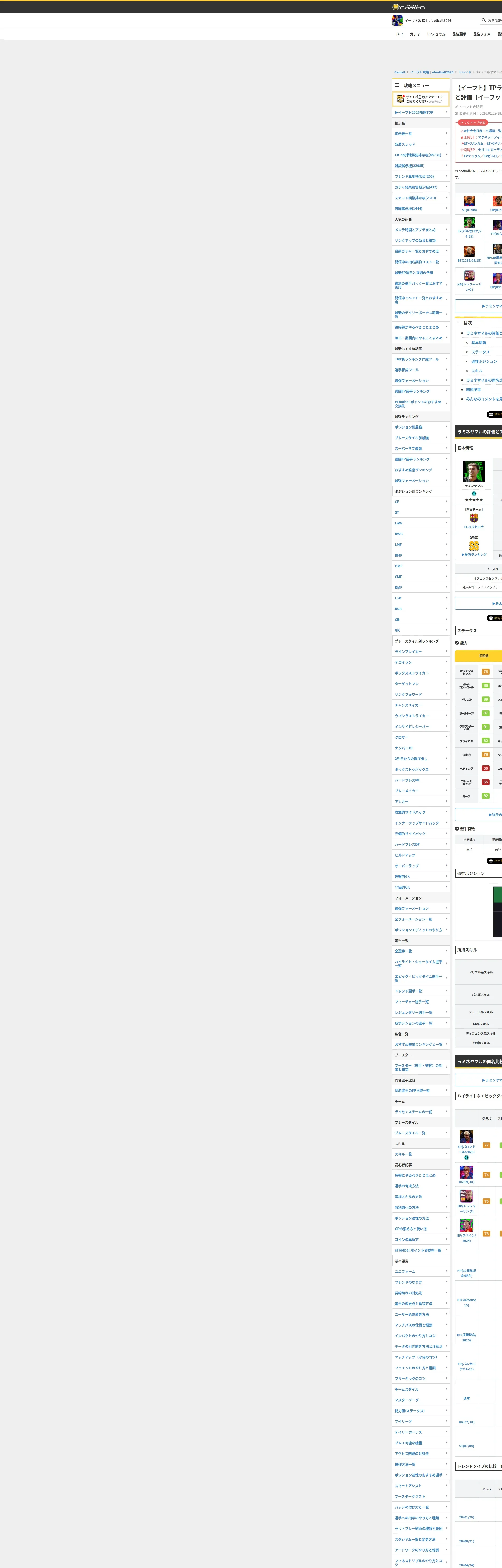This screenshot has height=1568, width=502.
Task: Select the 初期値 yellow stat toggle
Action: [483, 656]
